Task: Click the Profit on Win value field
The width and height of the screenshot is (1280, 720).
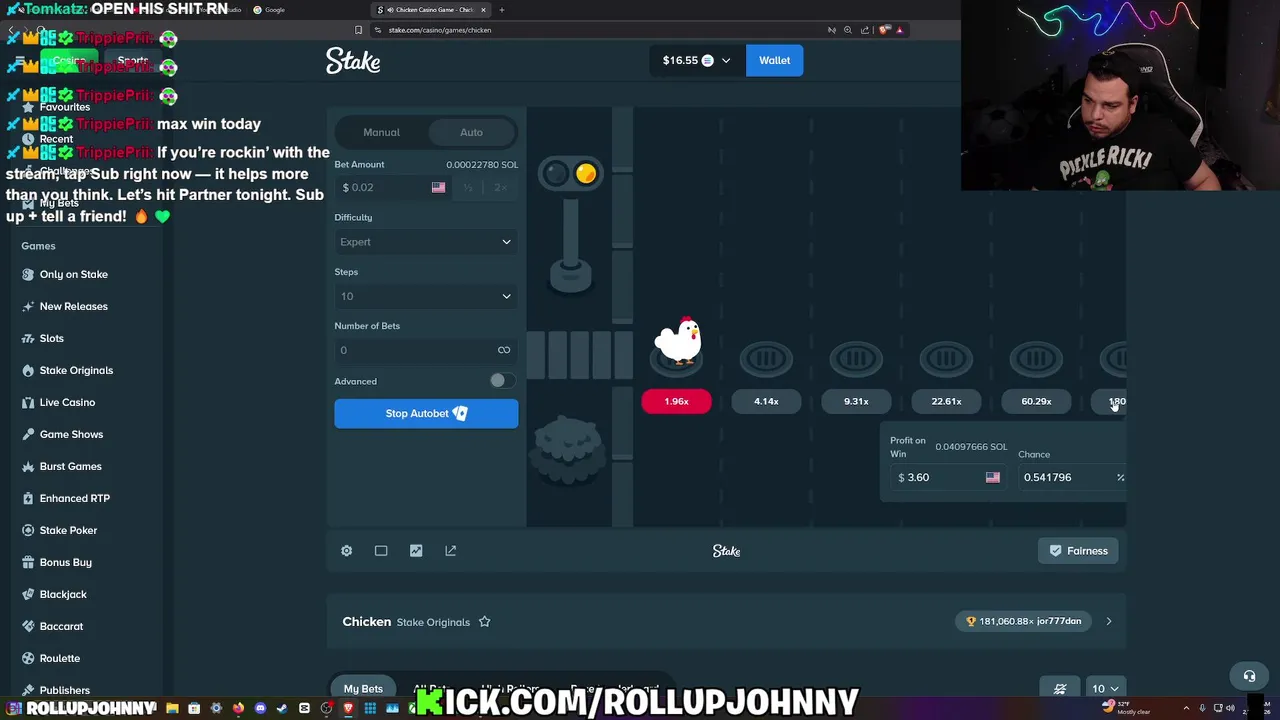Action: (x=948, y=477)
